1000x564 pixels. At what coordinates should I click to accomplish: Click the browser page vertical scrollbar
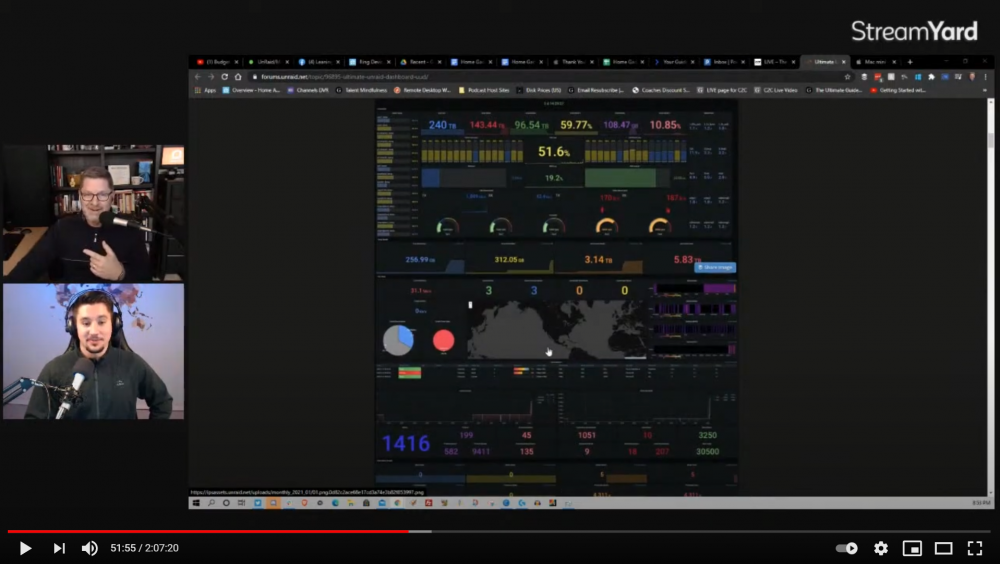990,297
